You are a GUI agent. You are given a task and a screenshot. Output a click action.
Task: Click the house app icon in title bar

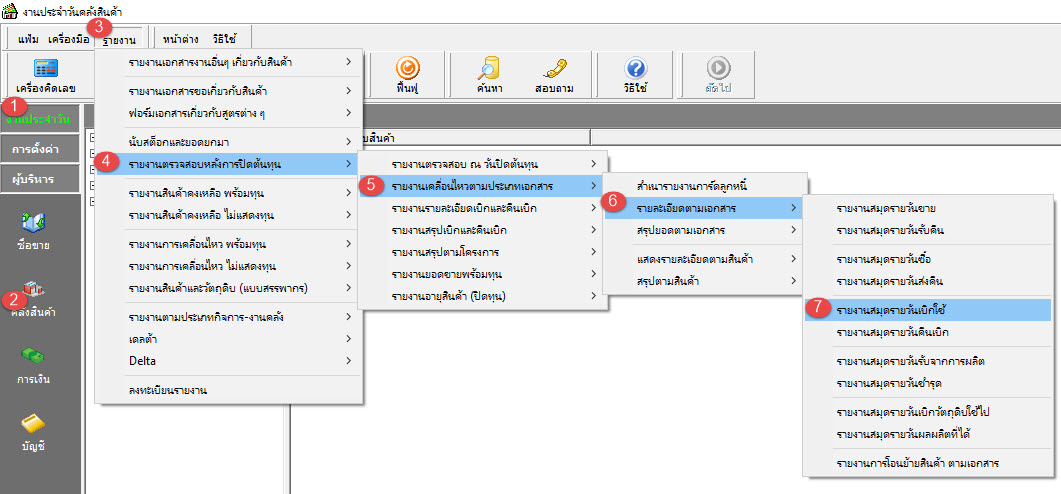[x=10, y=12]
